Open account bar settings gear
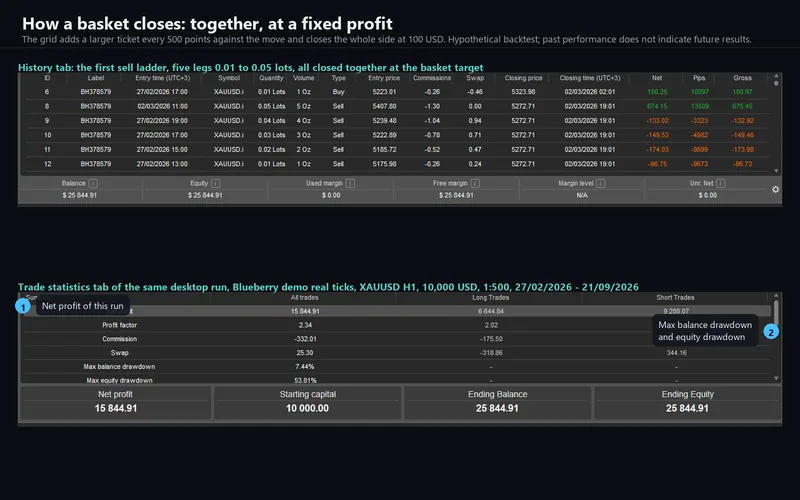800x500 pixels. pyautogui.click(x=776, y=189)
